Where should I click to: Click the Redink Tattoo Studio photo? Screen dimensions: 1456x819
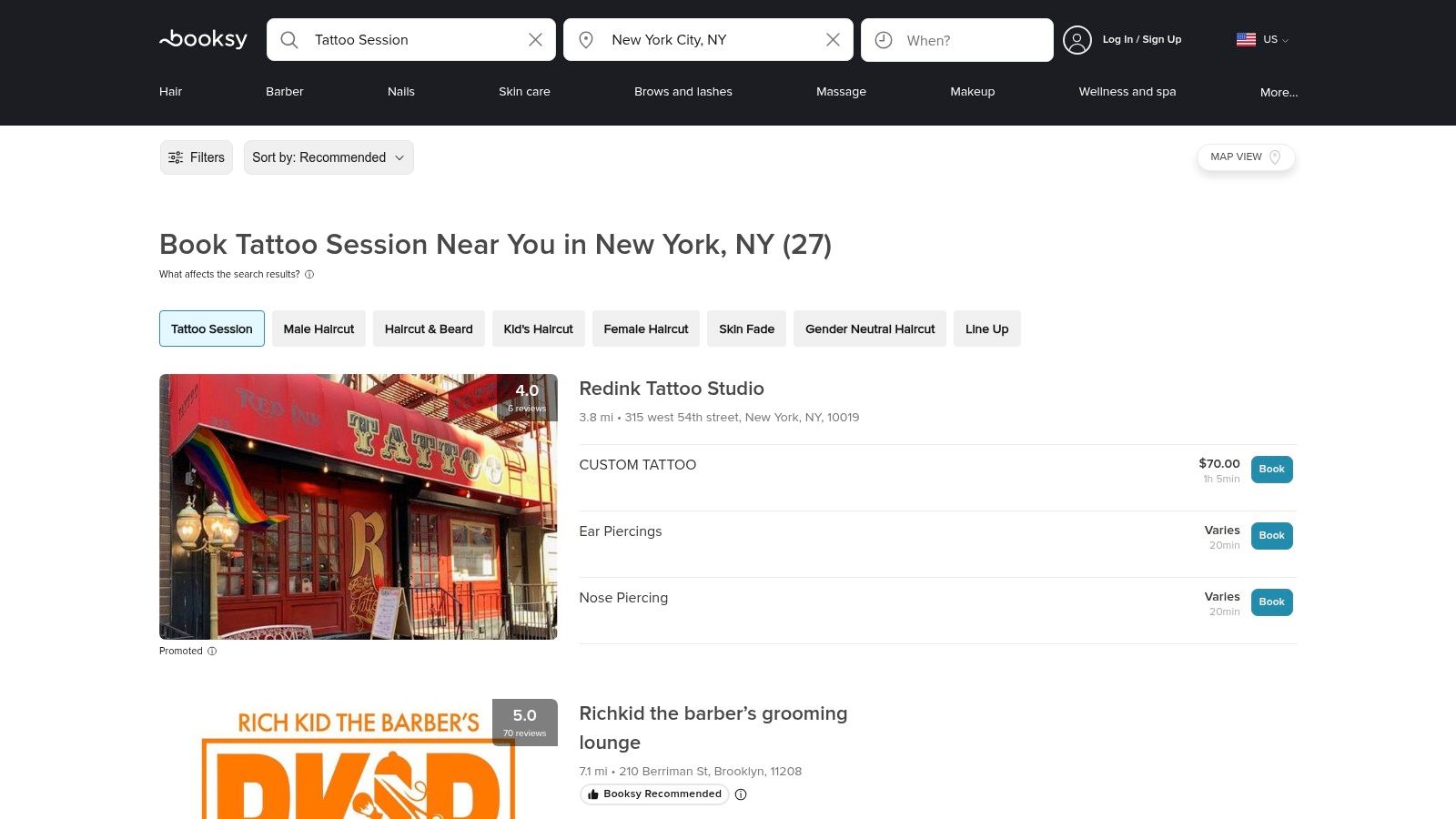tap(359, 506)
